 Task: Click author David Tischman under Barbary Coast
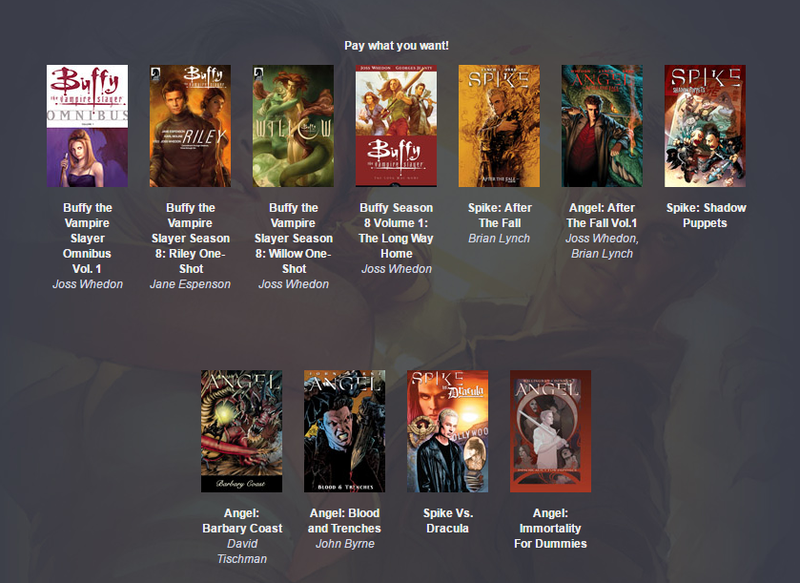(242, 551)
